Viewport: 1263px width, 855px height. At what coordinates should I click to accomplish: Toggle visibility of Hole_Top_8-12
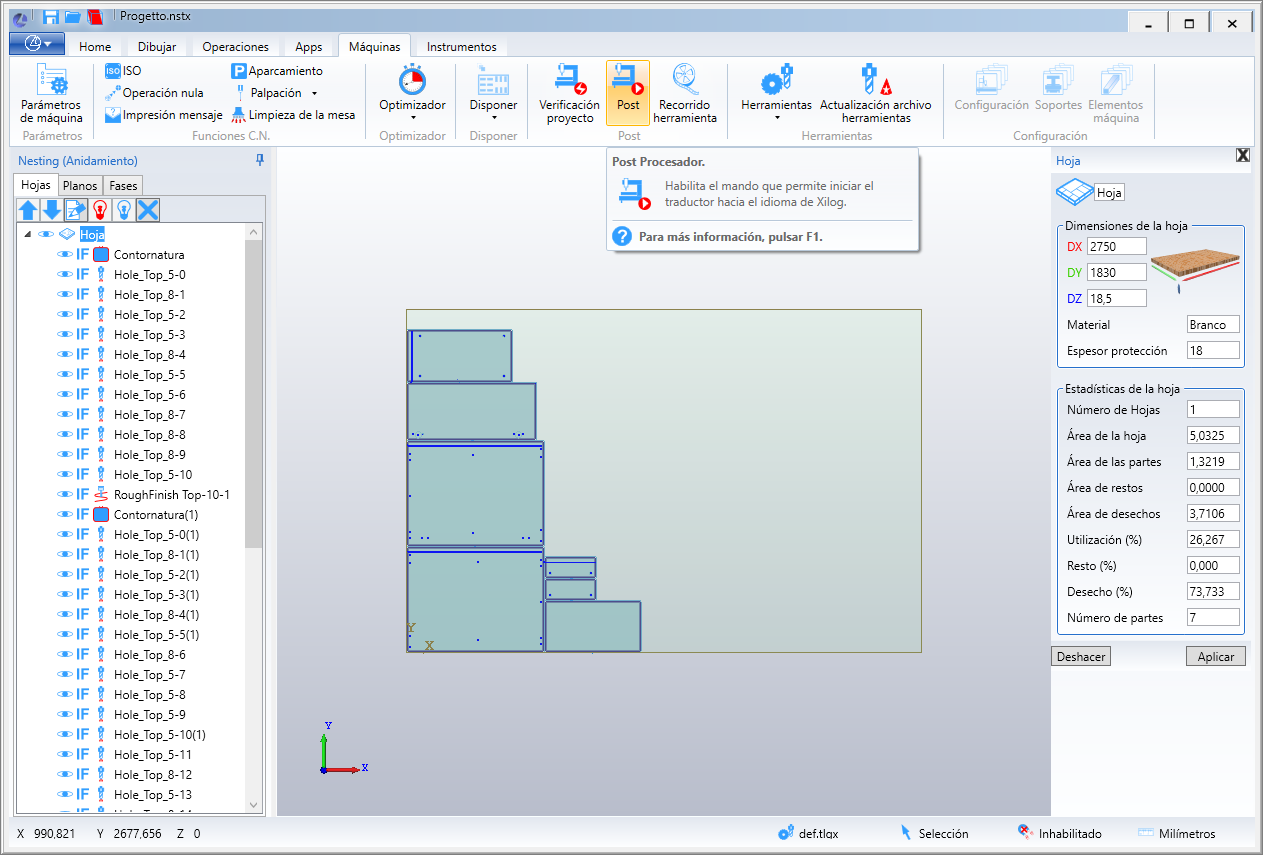[65, 774]
